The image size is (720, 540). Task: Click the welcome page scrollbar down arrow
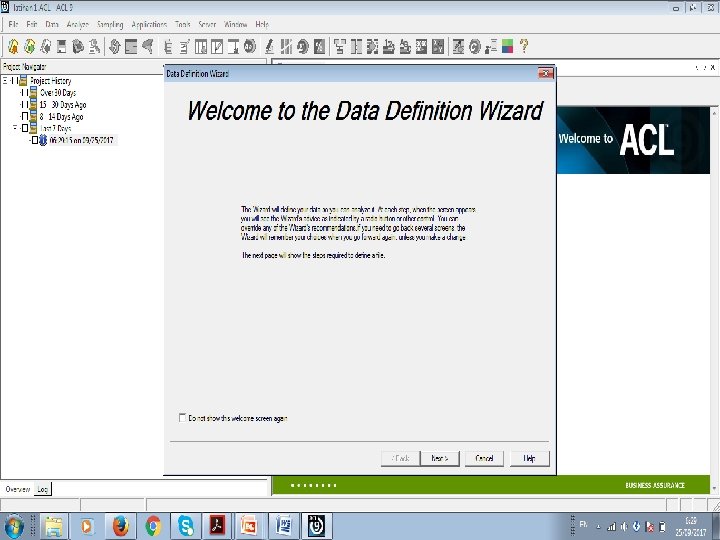point(714,489)
